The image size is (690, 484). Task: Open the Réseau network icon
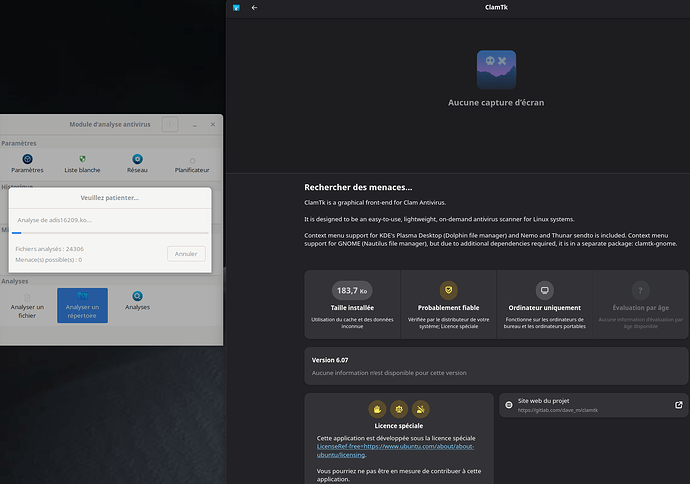coord(137,159)
